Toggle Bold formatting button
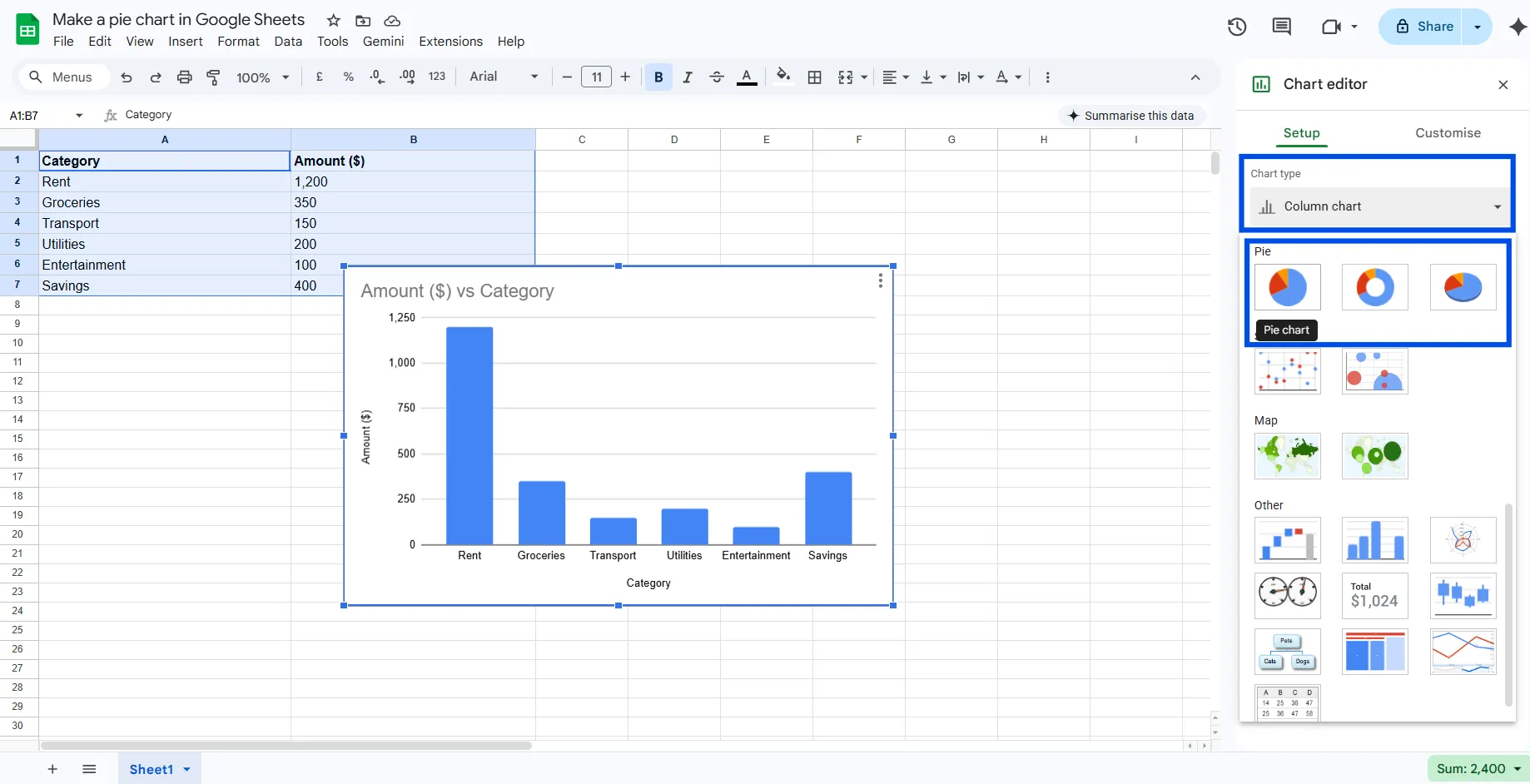Image resolution: width=1530 pixels, height=784 pixels. coord(658,77)
